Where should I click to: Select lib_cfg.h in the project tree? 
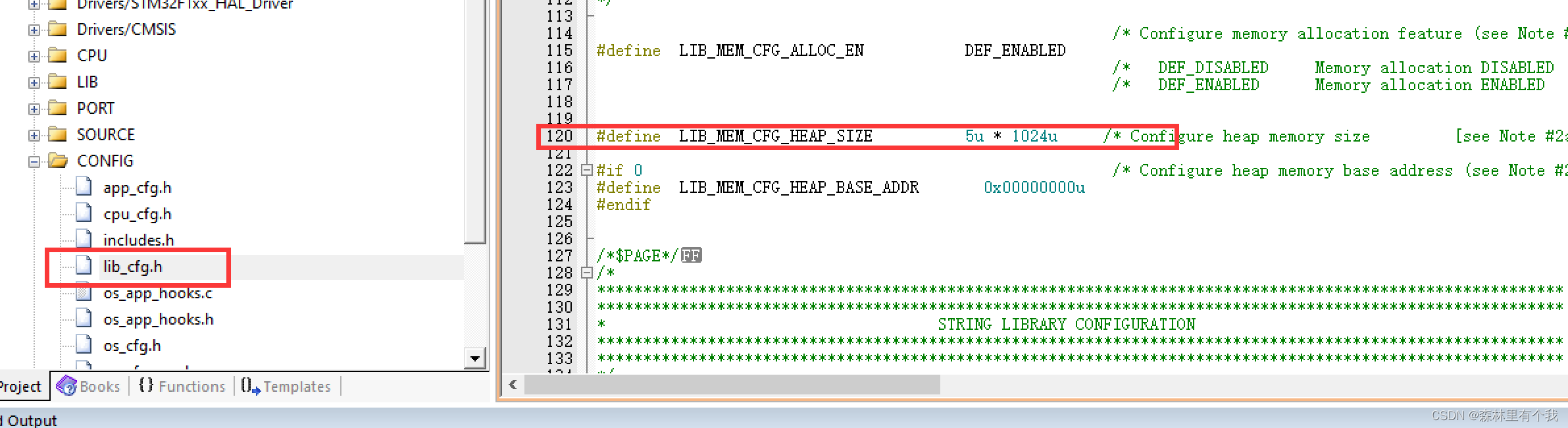[132, 267]
